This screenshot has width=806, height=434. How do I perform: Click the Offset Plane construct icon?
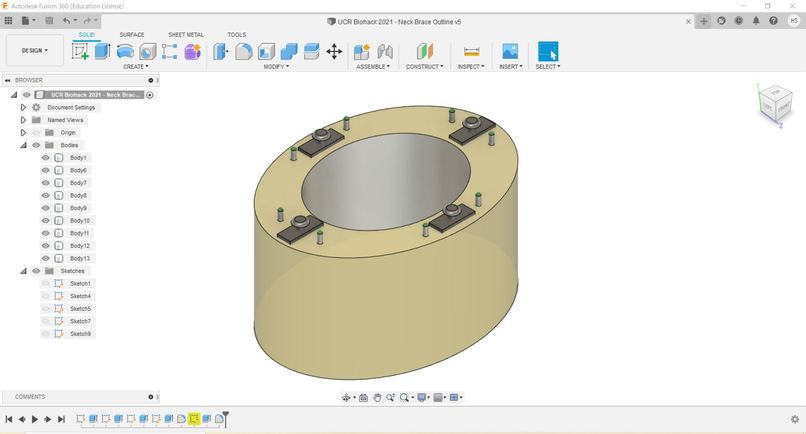click(425, 51)
